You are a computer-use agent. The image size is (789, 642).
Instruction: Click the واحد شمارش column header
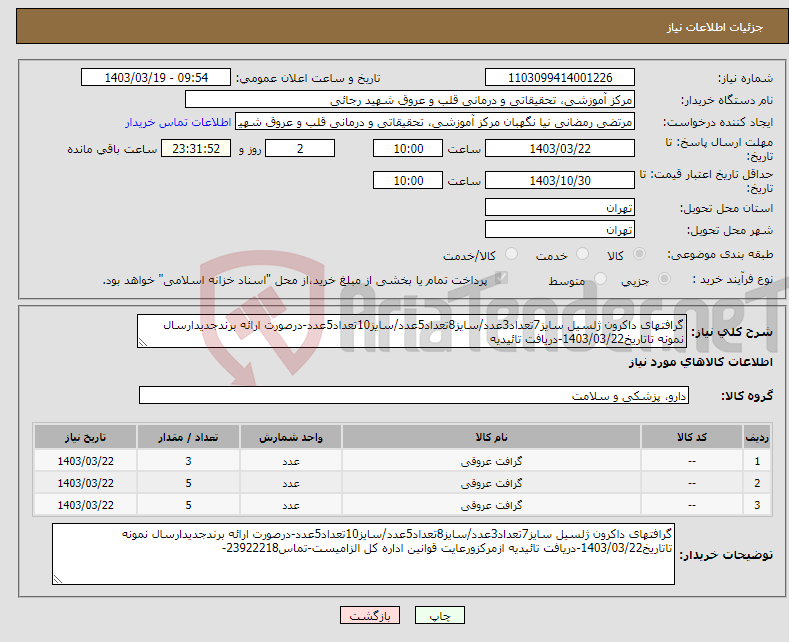(291, 437)
